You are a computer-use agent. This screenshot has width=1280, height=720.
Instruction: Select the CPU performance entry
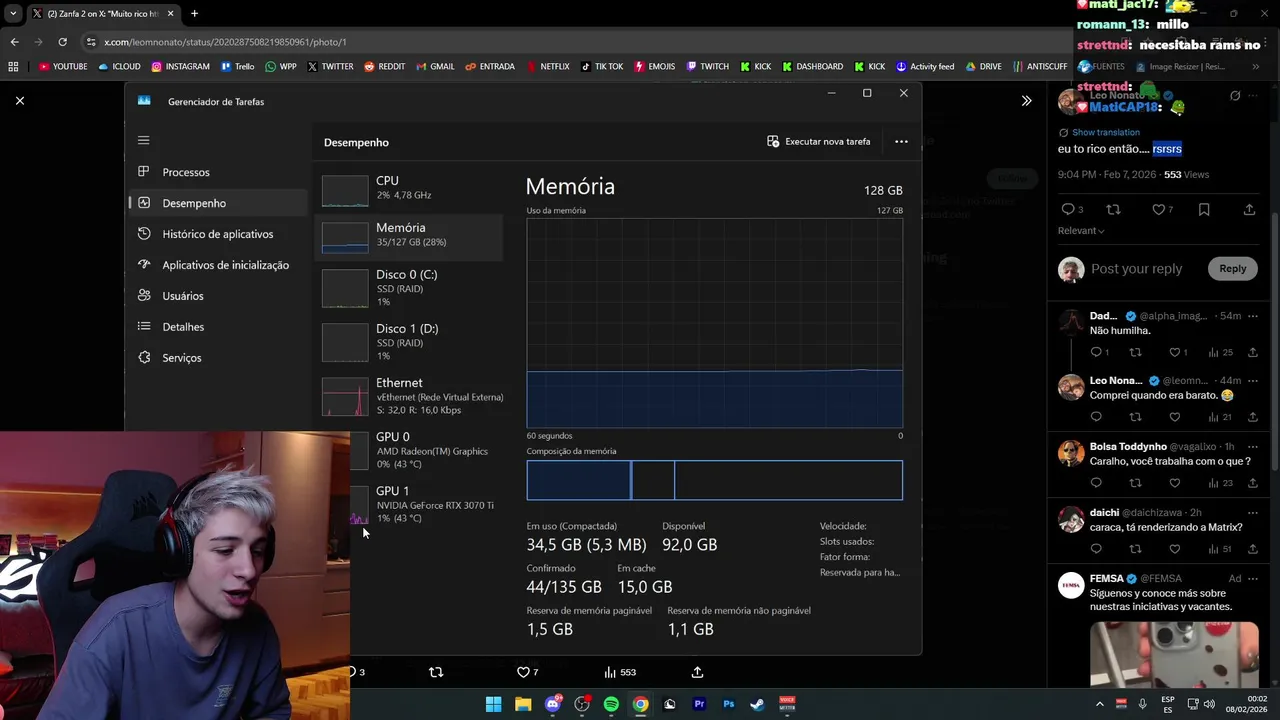[410, 188]
